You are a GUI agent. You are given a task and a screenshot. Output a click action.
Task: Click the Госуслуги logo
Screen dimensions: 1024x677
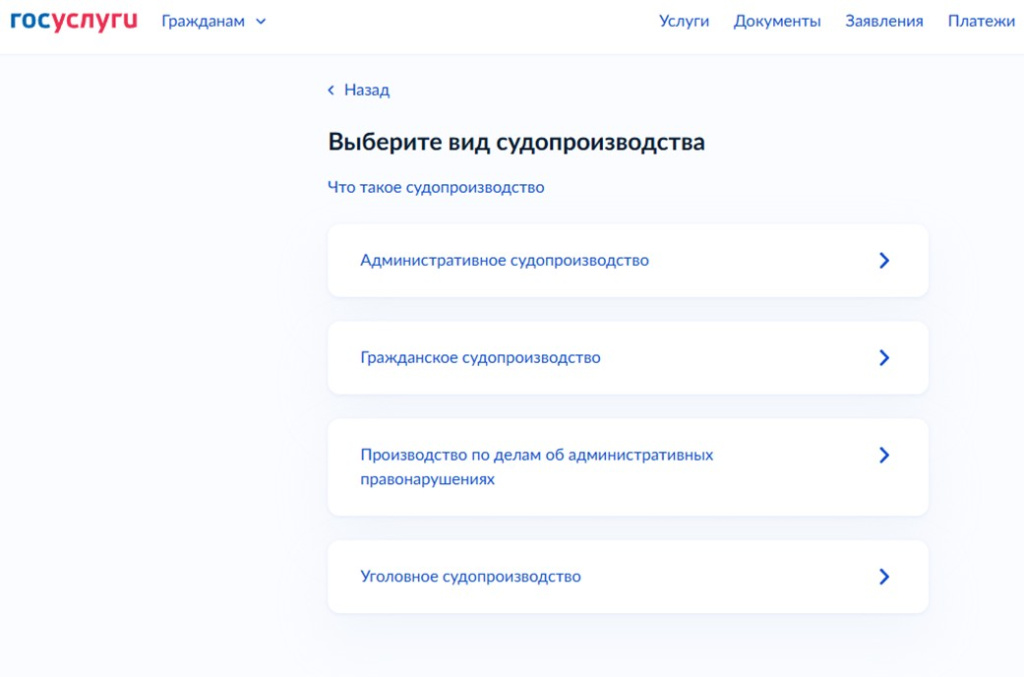pyautogui.click(x=74, y=20)
